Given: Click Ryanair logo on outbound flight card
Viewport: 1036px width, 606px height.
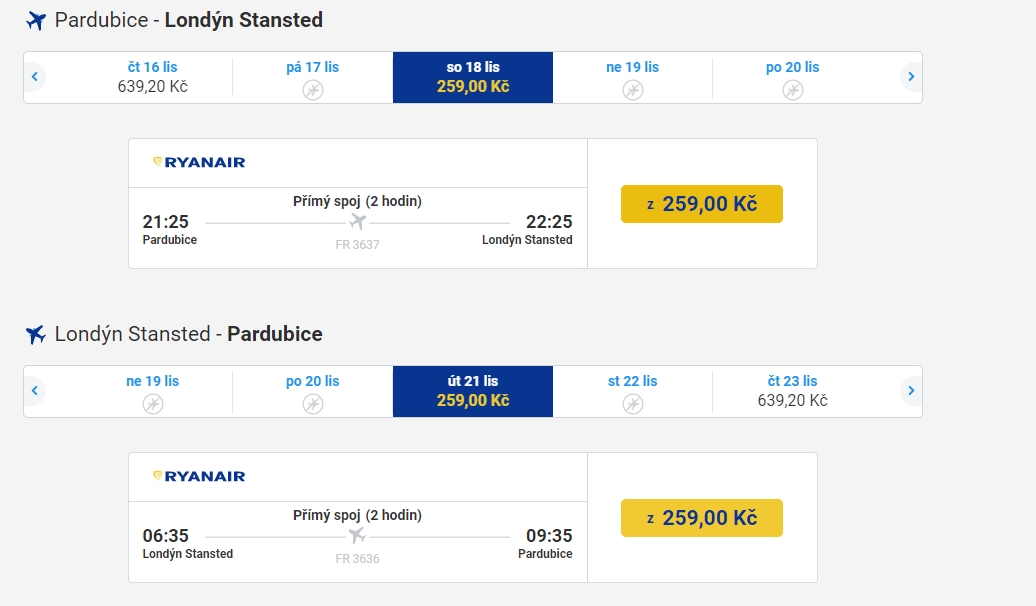Looking at the screenshot, I should pyautogui.click(x=199, y=163).
